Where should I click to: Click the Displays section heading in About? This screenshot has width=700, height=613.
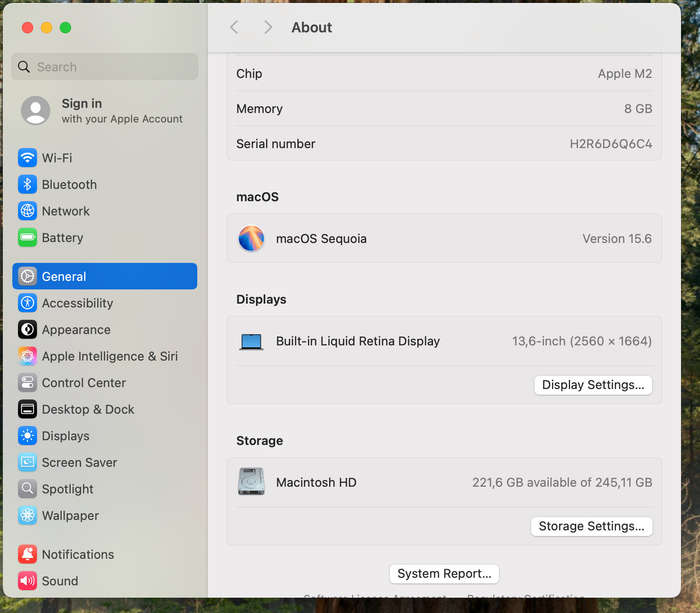click(x=261, y=299)
